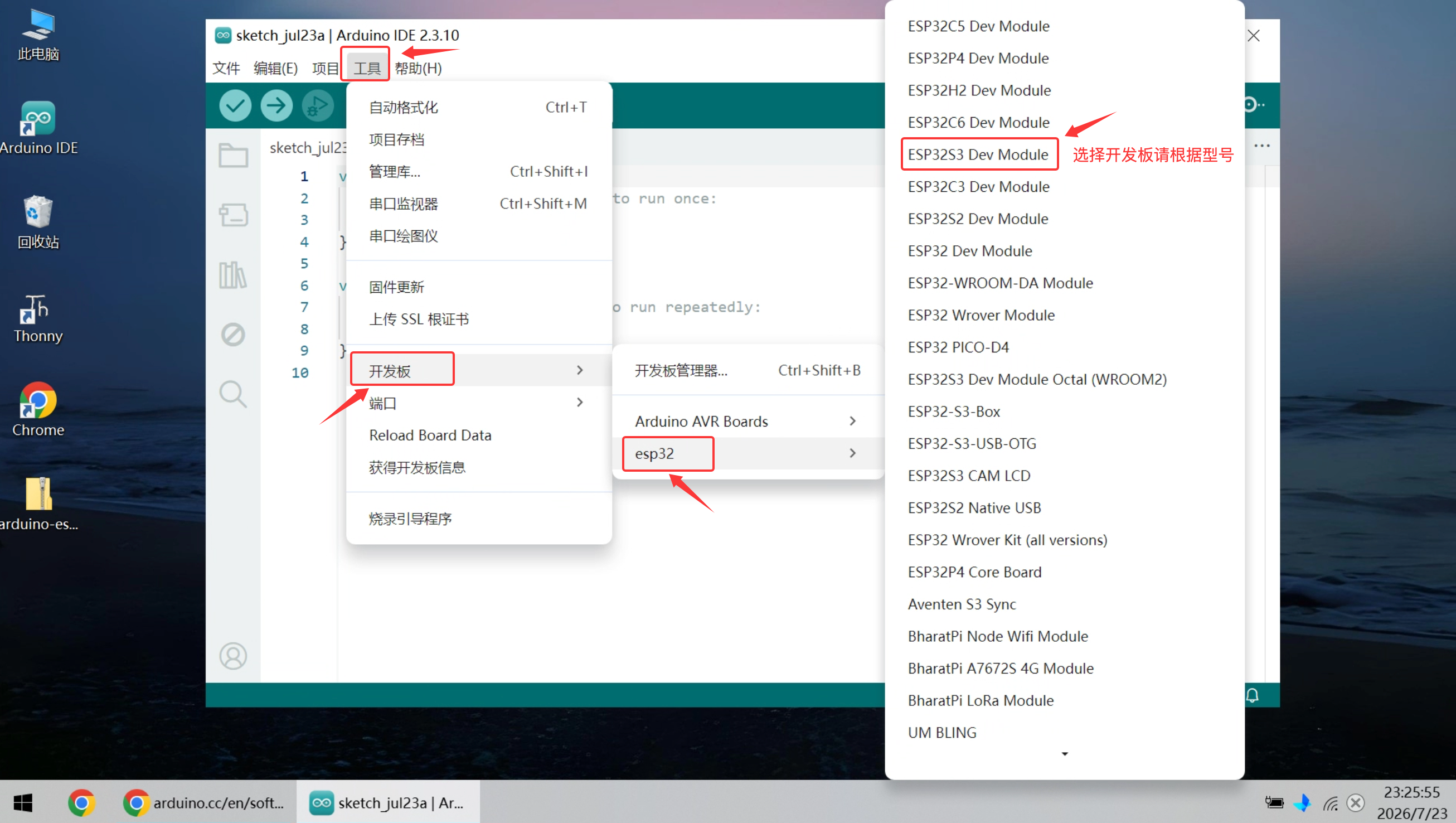Open the 编辑(E) menu

[275, 69]
